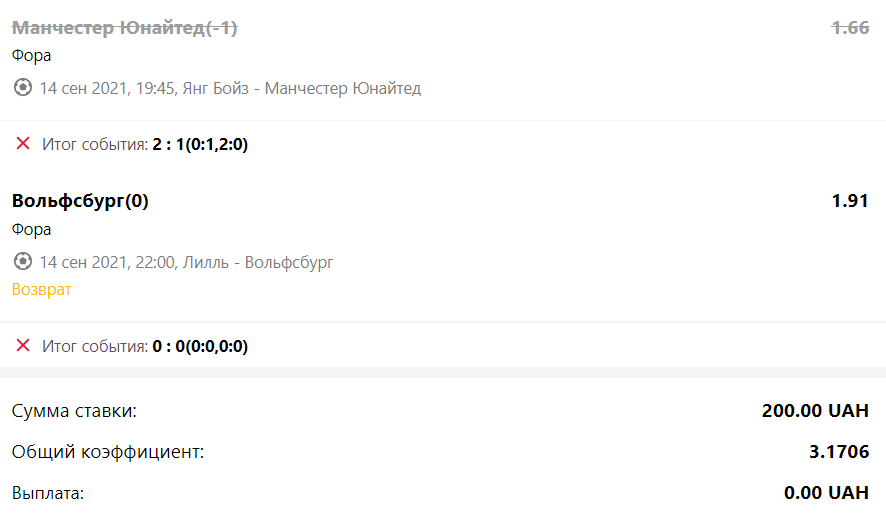Click the Фора label under Вольфсбург

[x=32, y=229]
